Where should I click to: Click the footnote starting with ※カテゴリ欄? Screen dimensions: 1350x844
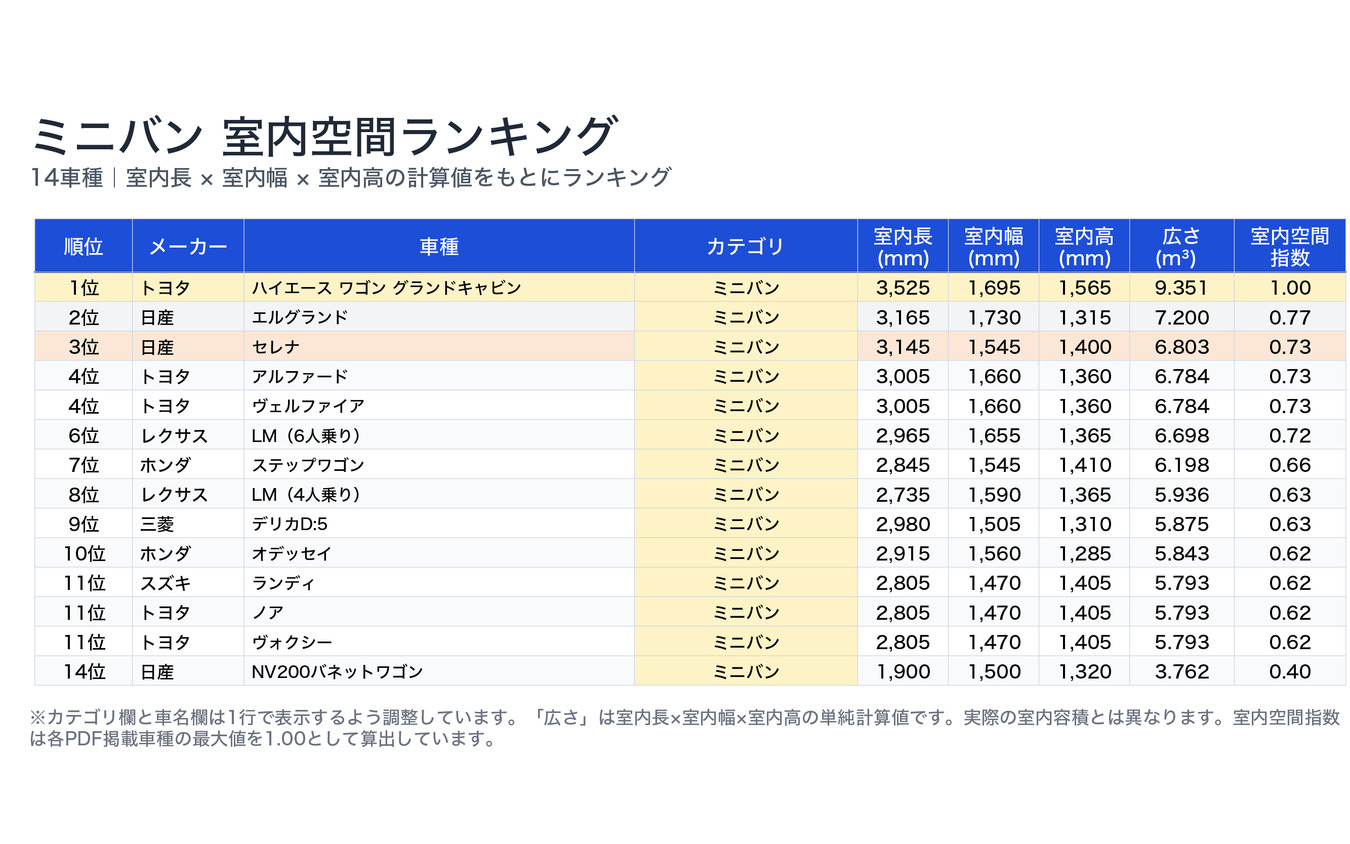[685, 729]
